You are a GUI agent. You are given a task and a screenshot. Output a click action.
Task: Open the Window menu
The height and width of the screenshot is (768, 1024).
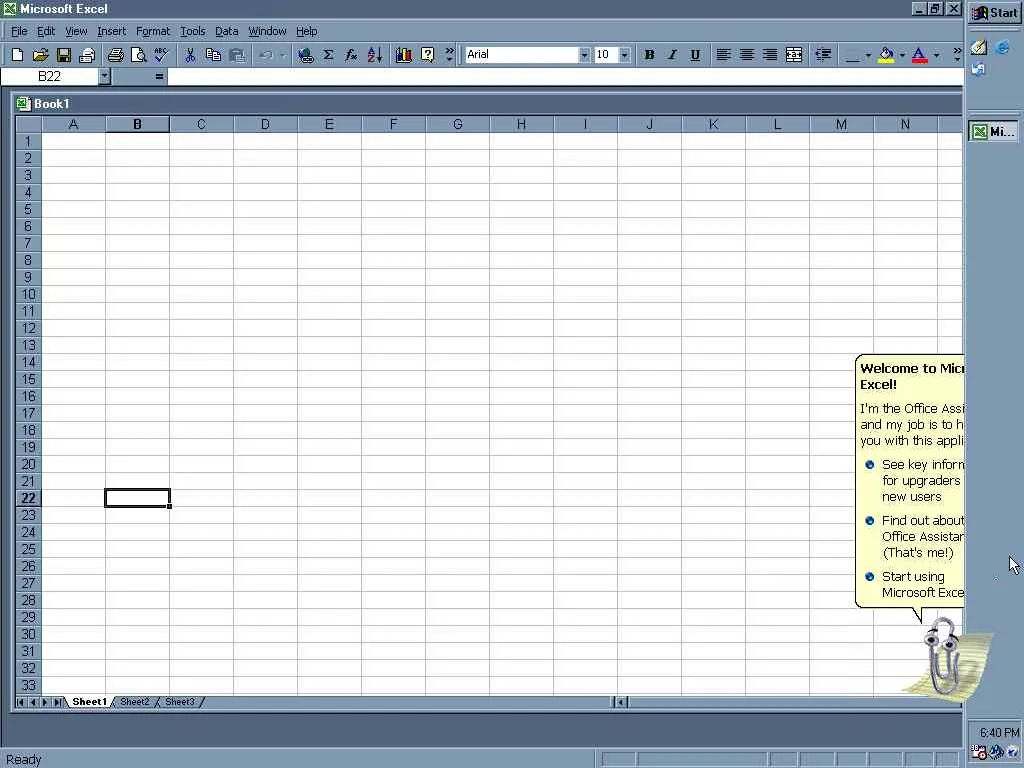[267, 31]
